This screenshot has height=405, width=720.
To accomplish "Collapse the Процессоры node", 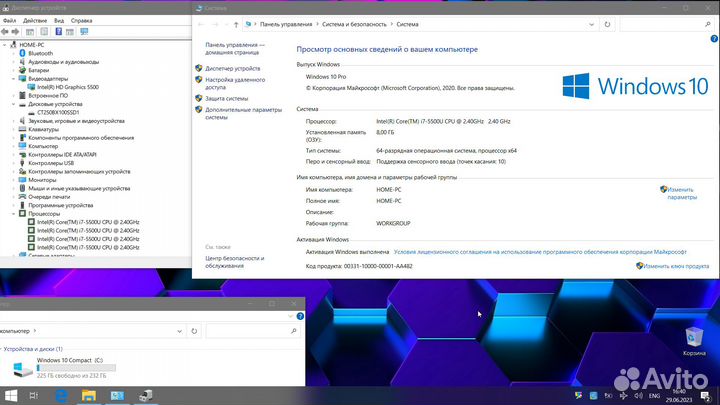I will pyautogui.click(x=14, y=214).
